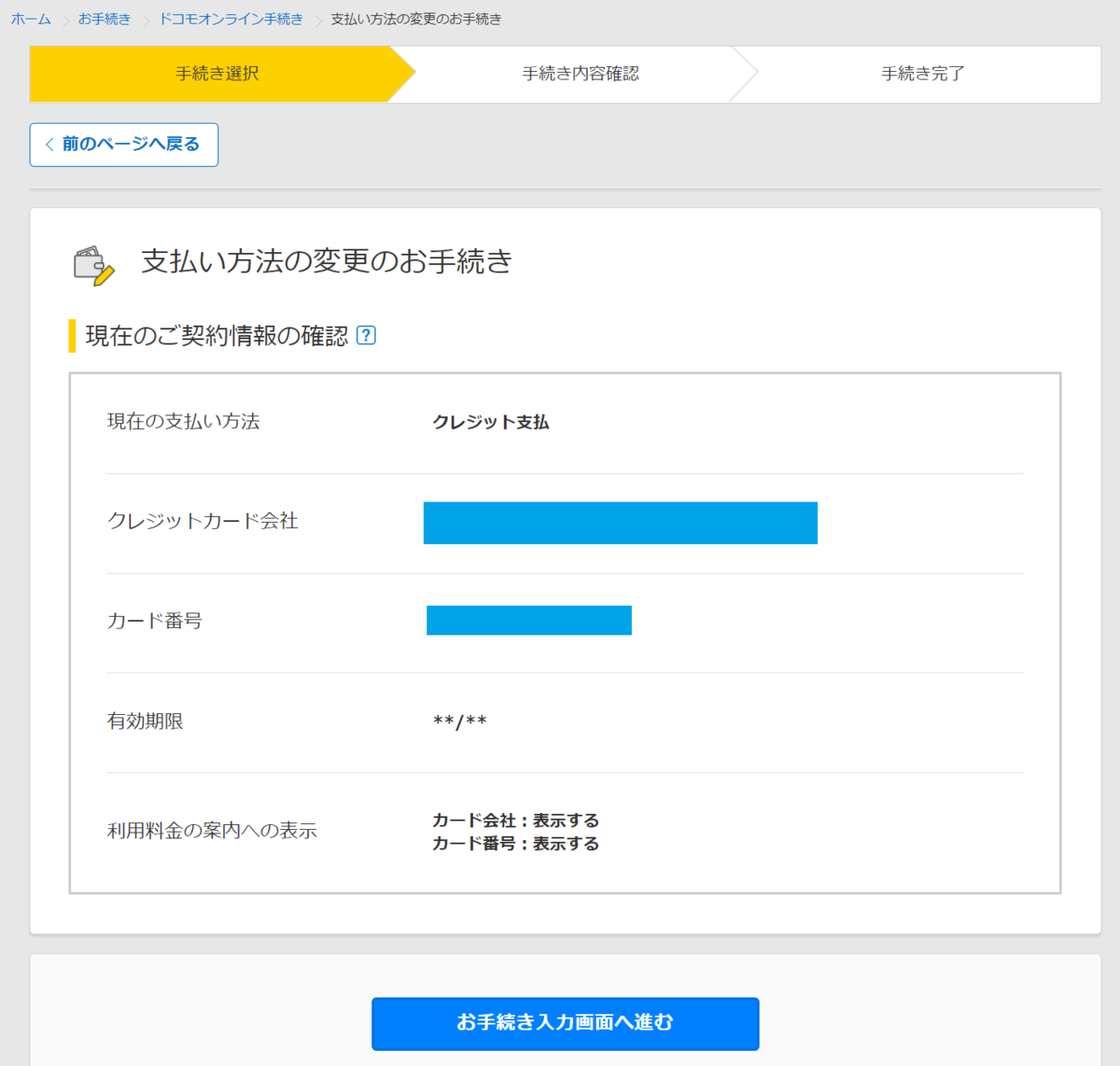Click the wallet icon beside the page title
The width and height of the screenshot is (1120, 1066).
tap(93, 263)
